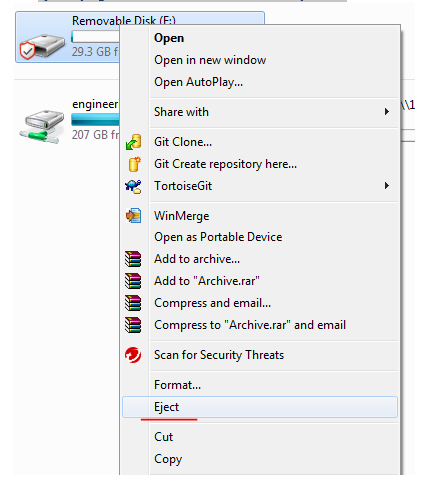Click the WinMerge icon

pos(133,216)
